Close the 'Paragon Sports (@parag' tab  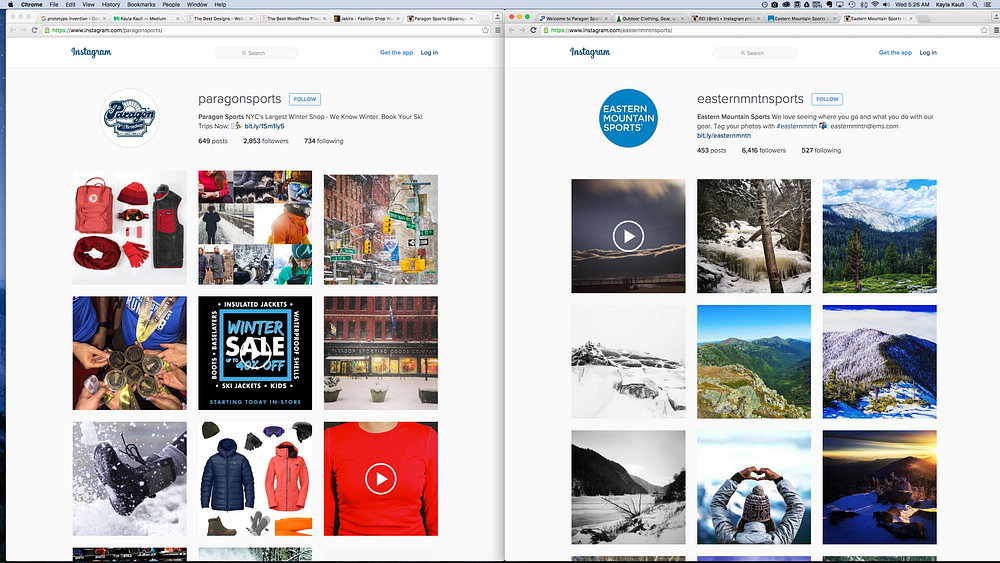[472, 18]
